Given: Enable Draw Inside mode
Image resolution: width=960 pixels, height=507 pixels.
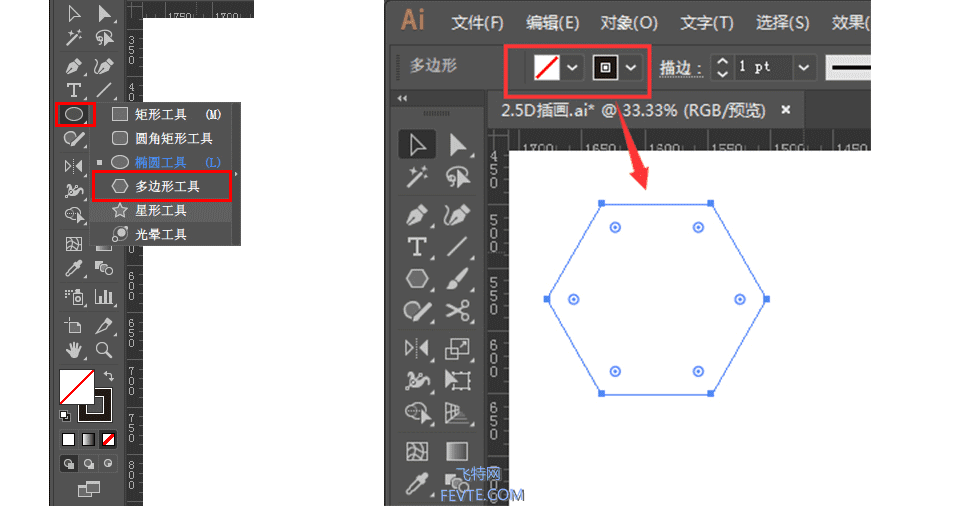Looking at the screenshot, I should 108,464.
